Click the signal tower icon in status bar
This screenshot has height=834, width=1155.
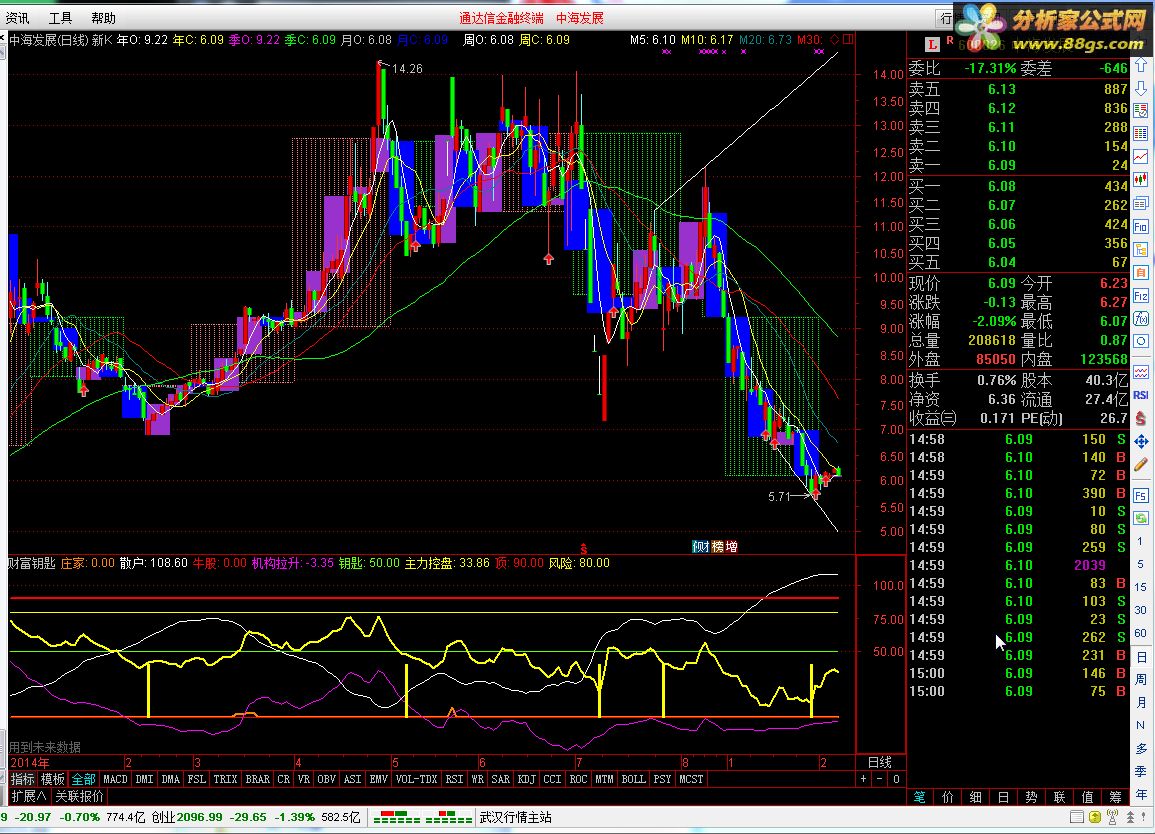coord(1112,817)
